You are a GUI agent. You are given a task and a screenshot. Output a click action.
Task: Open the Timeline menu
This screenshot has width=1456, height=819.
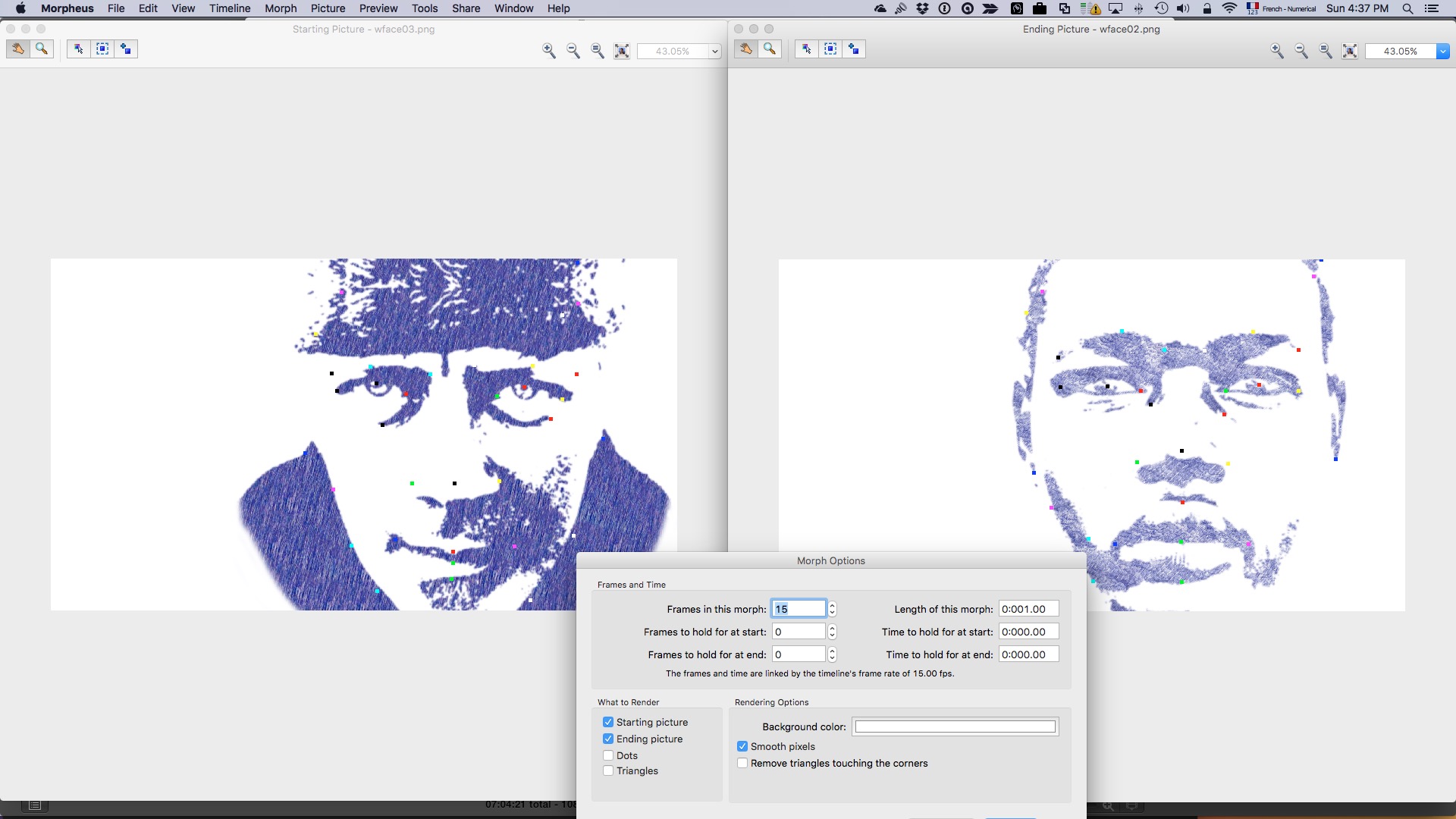230,8
